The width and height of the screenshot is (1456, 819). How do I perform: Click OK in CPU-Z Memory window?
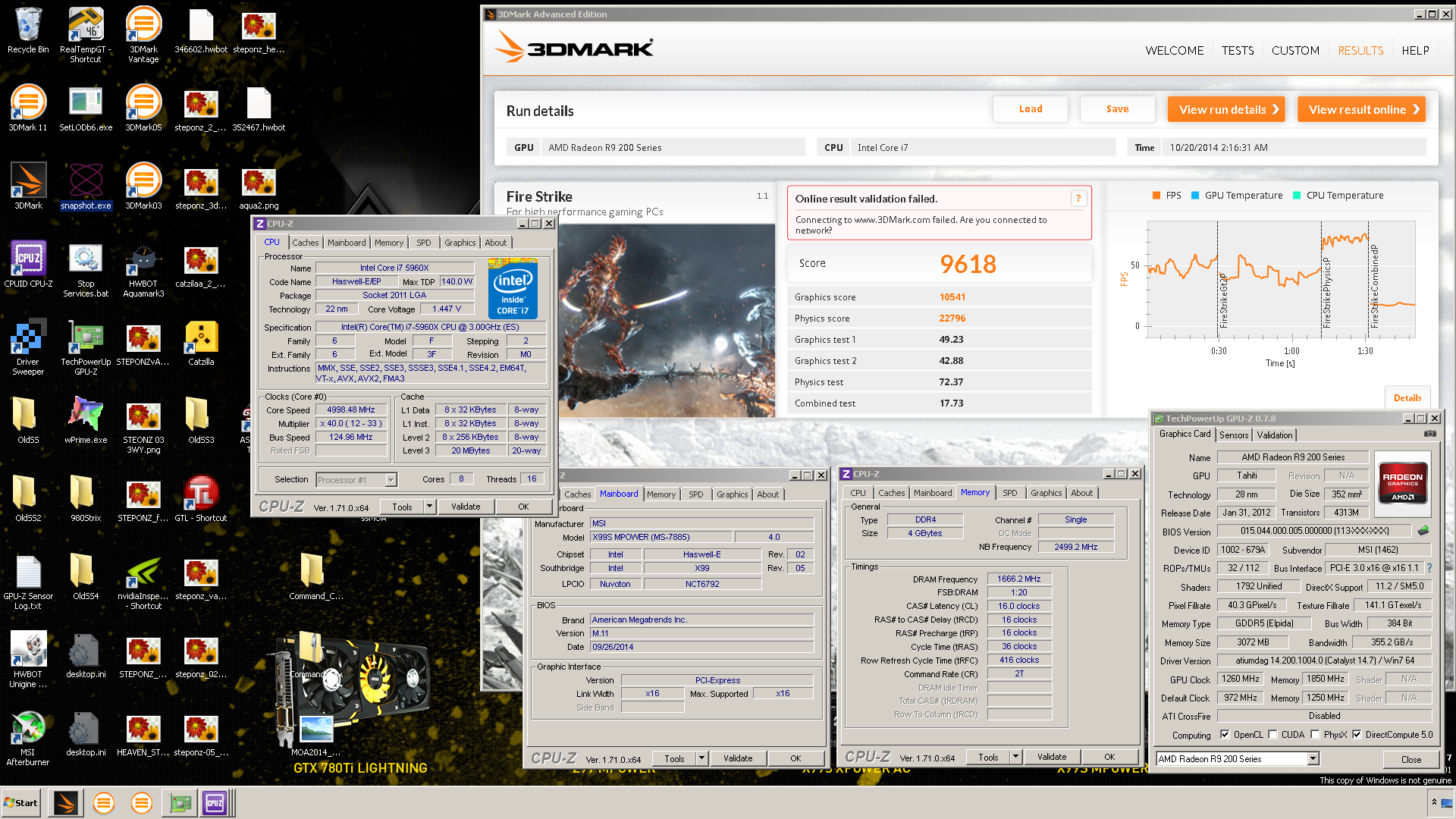pyautogui.click(x=1109, y=757)
